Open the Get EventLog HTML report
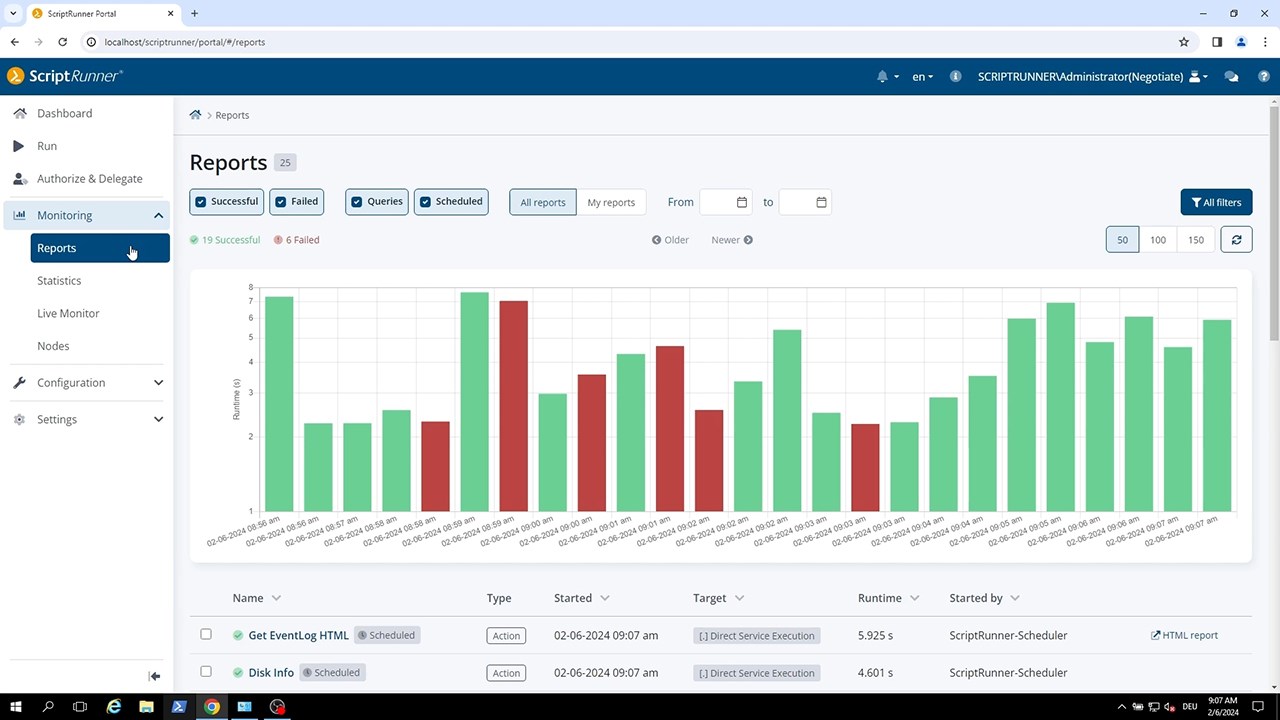This screenshot has width=1280, height=720. (298, 635)
